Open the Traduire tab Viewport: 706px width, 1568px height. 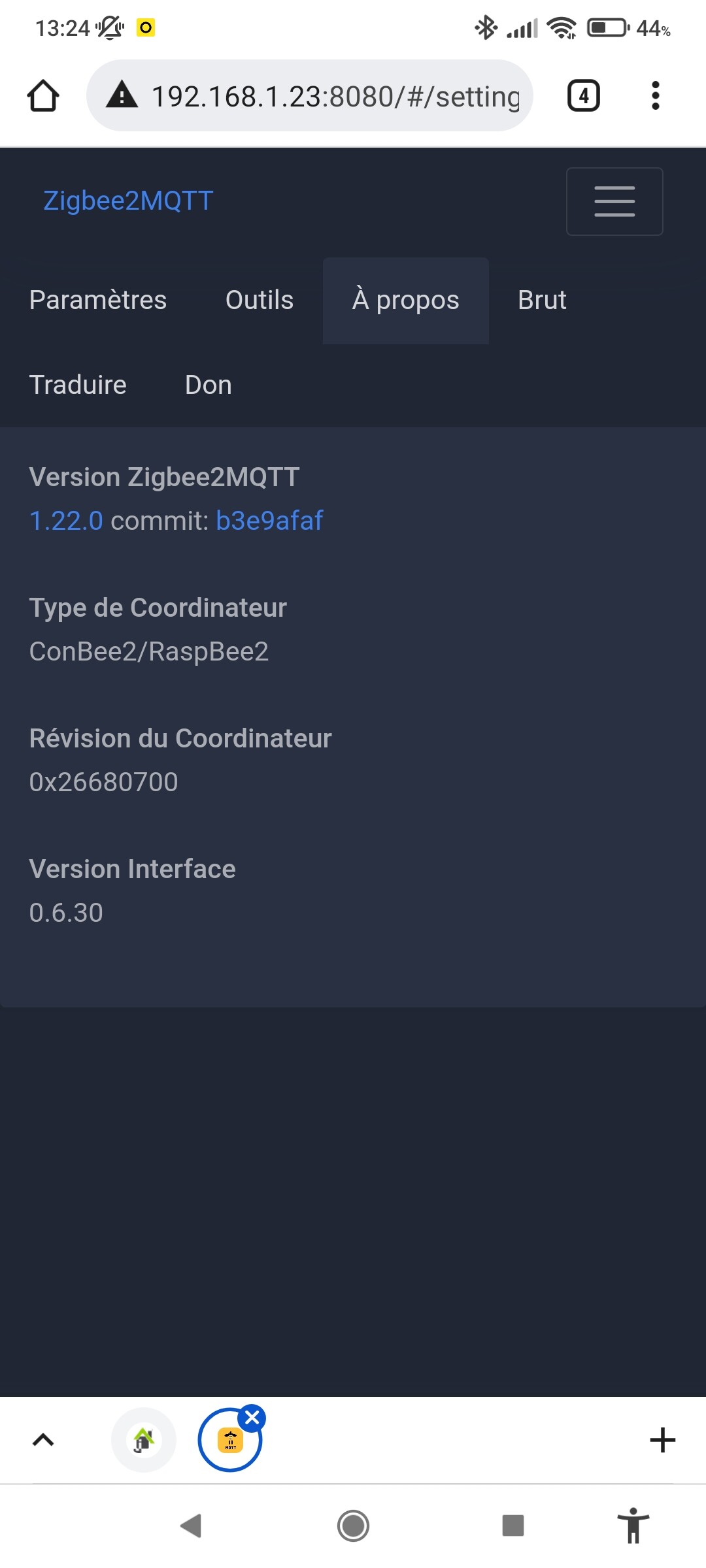tap(78, 385)
